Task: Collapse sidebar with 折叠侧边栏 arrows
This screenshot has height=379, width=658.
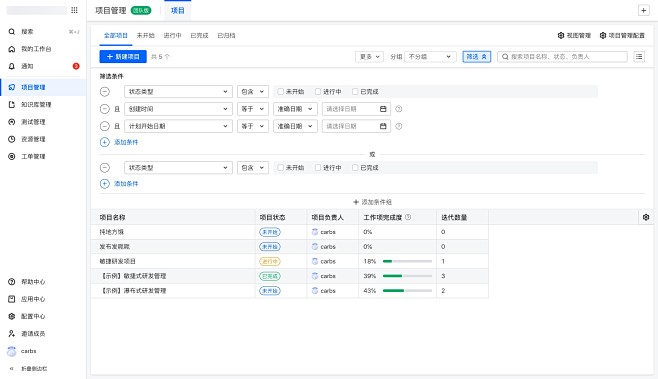Action: tap(12, 369)
